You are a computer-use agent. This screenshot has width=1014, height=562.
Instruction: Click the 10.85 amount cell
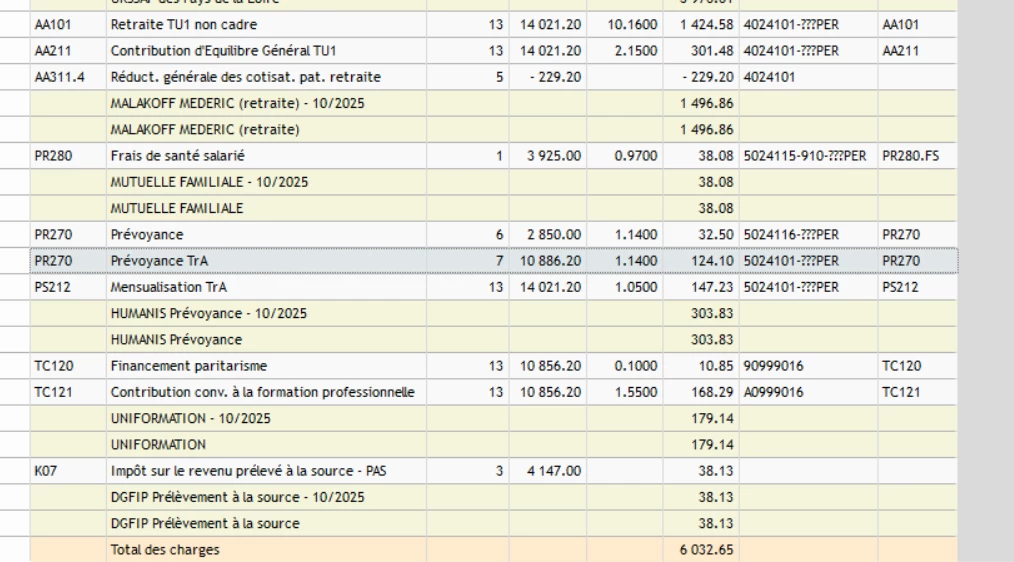click(x=701, y=366)
